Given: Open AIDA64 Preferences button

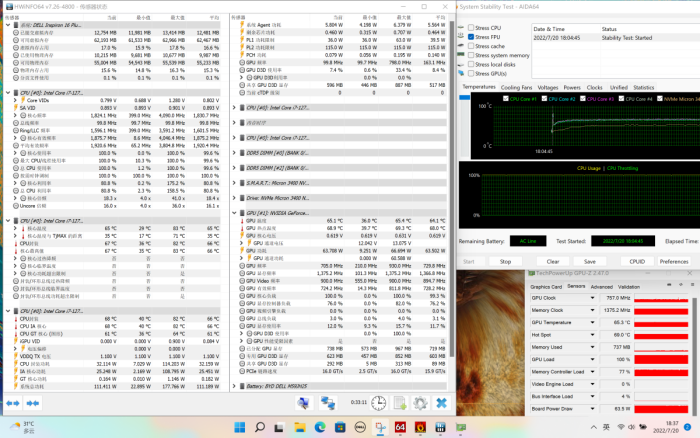Looking at the screenshot, I should click(x=674, y=262).
